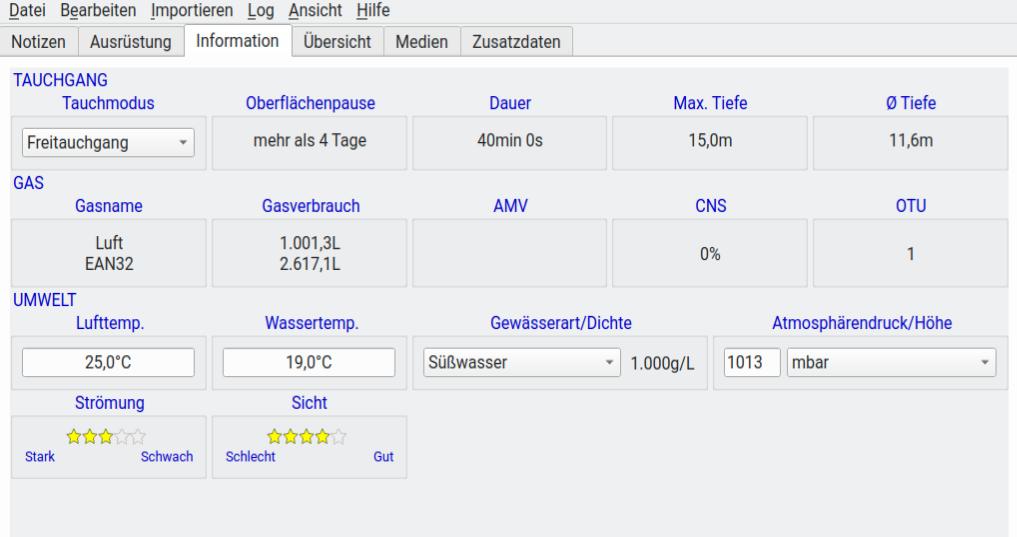
Task: Click the Atmosphärendruck/Höhe label
Action: coord(862,323)
